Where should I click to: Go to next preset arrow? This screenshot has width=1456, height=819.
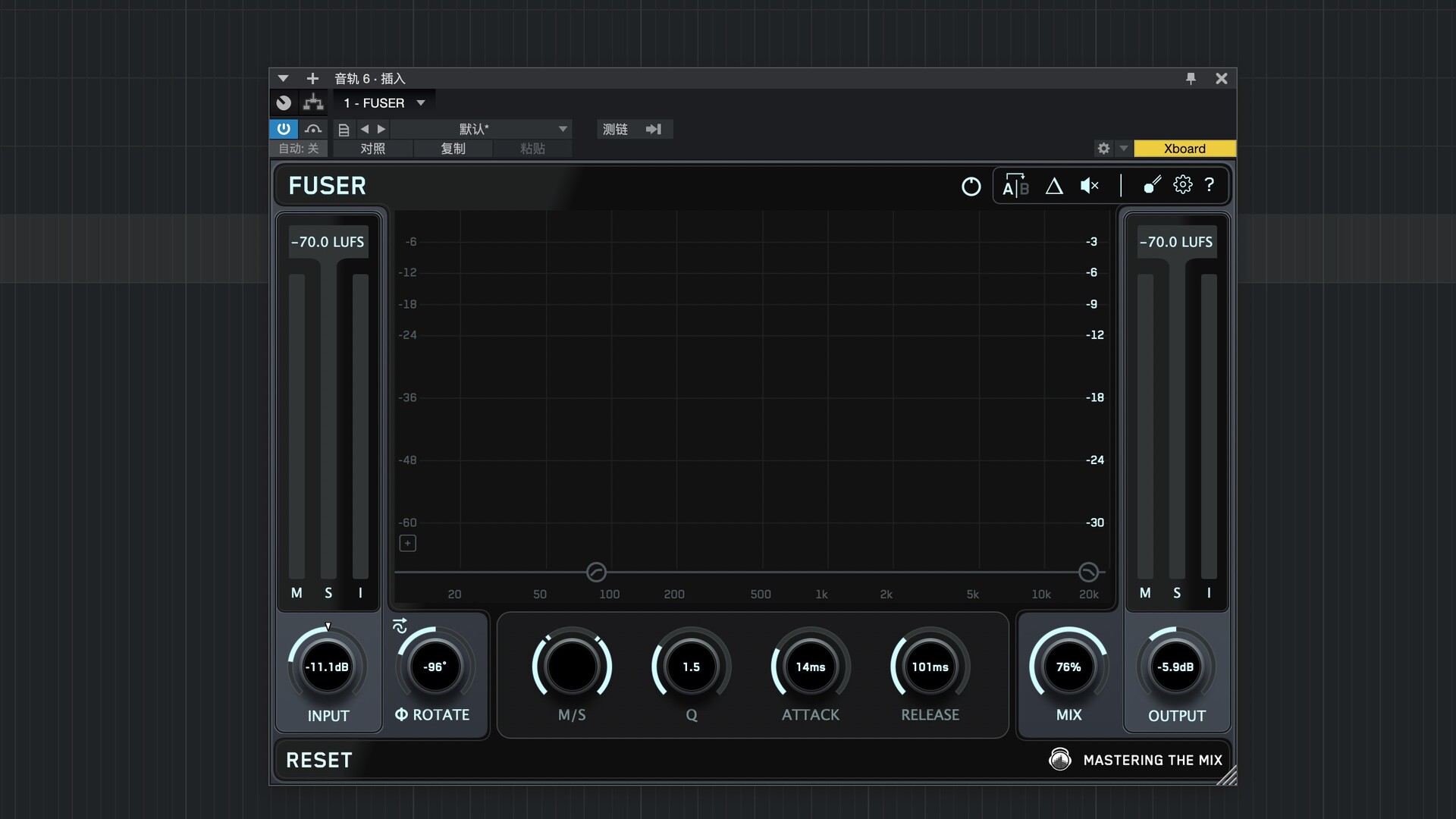381,129
